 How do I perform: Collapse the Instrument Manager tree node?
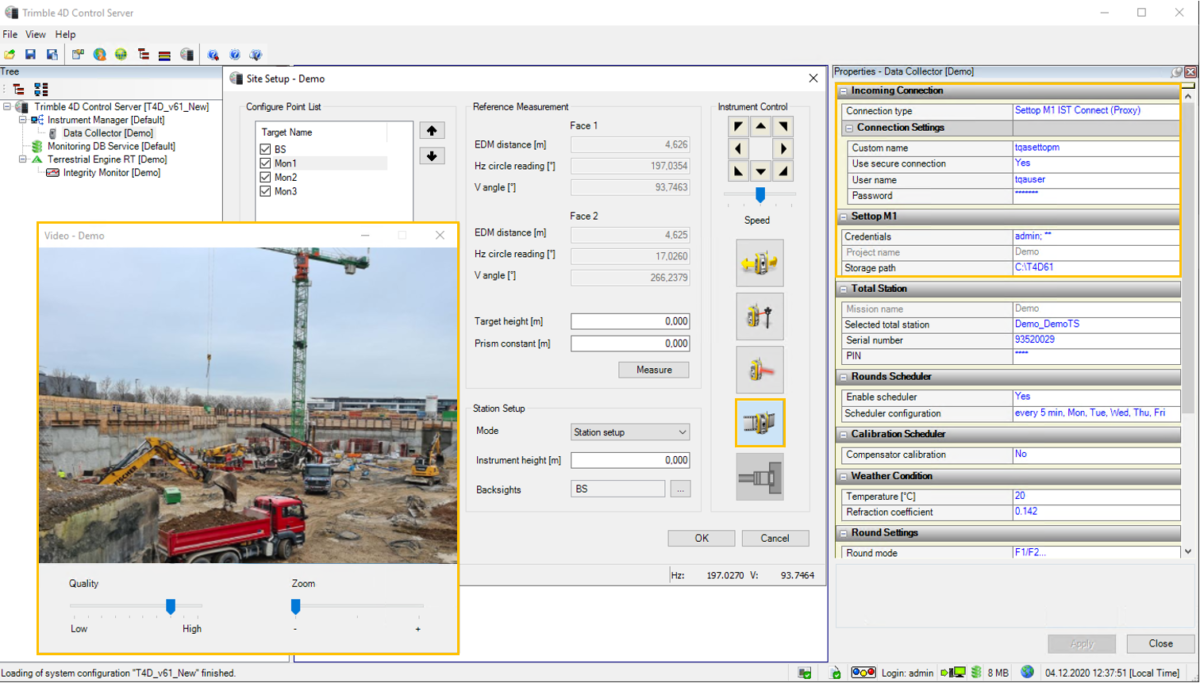[23, 120]
